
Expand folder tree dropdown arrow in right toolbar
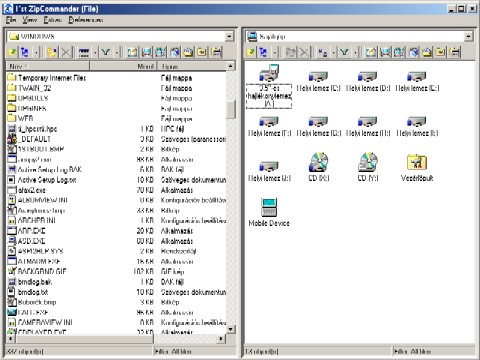(275, 52)
